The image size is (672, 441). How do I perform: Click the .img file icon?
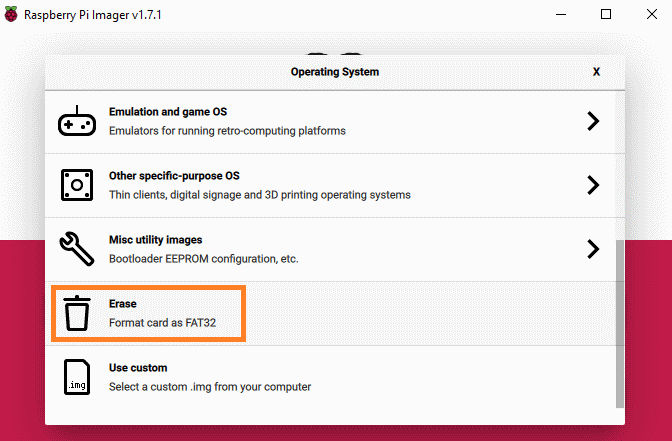[x=77, y=377]
